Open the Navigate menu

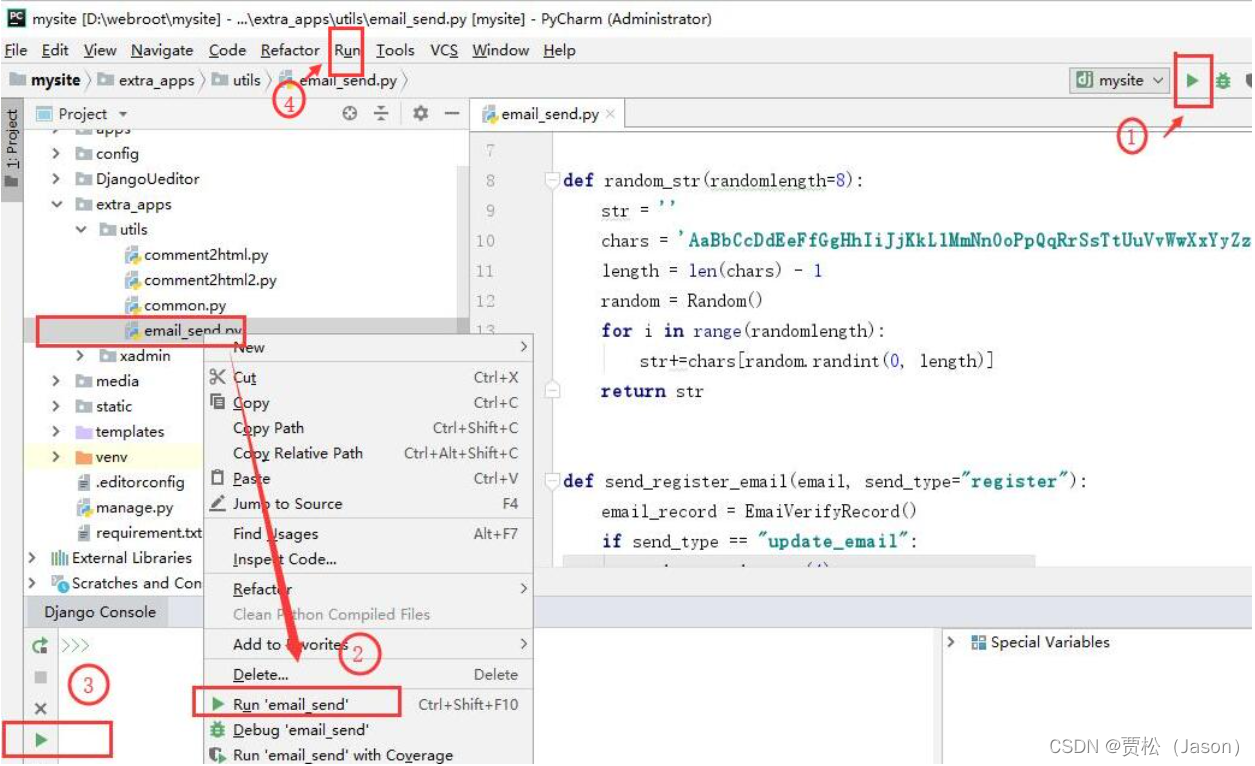click(162, 50)
